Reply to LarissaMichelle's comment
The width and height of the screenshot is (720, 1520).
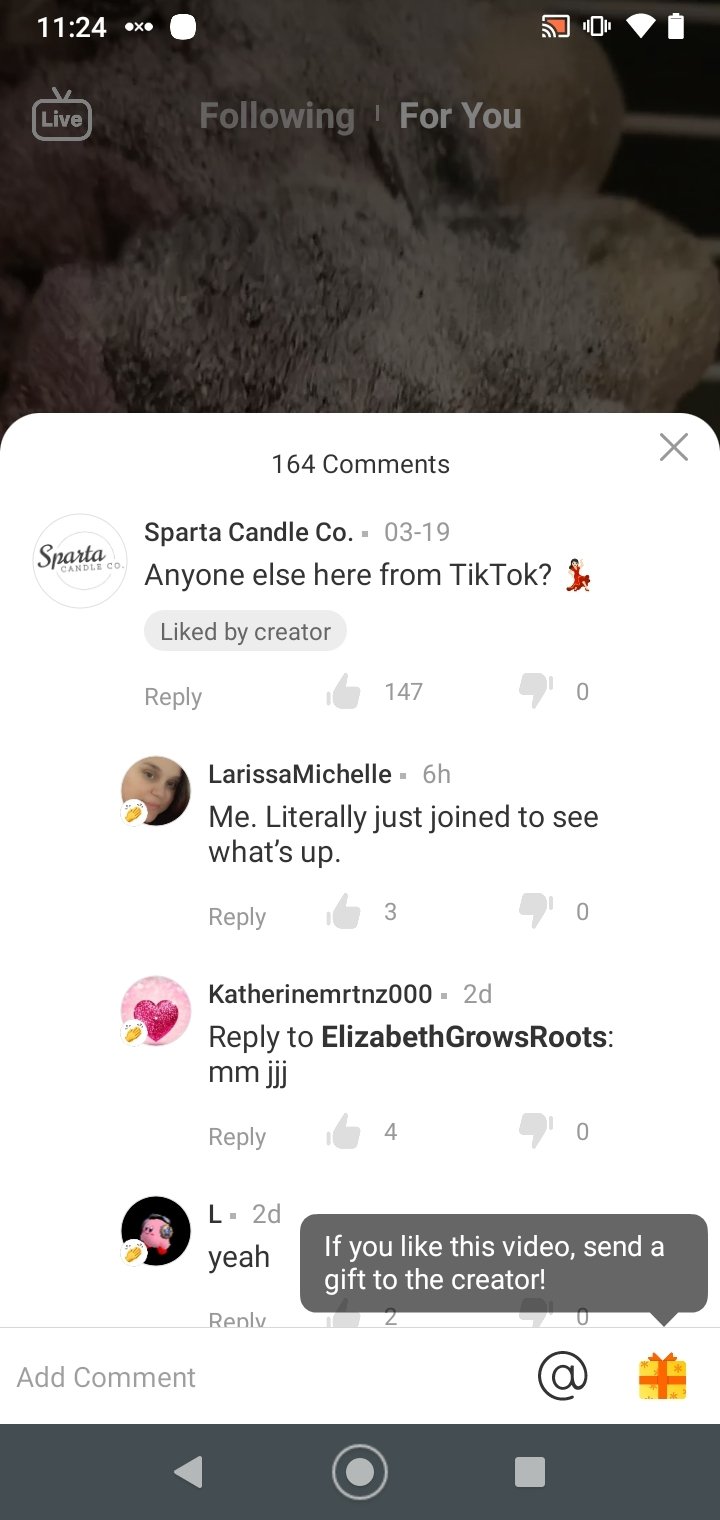pyautogui.click(x=237, y=917)
